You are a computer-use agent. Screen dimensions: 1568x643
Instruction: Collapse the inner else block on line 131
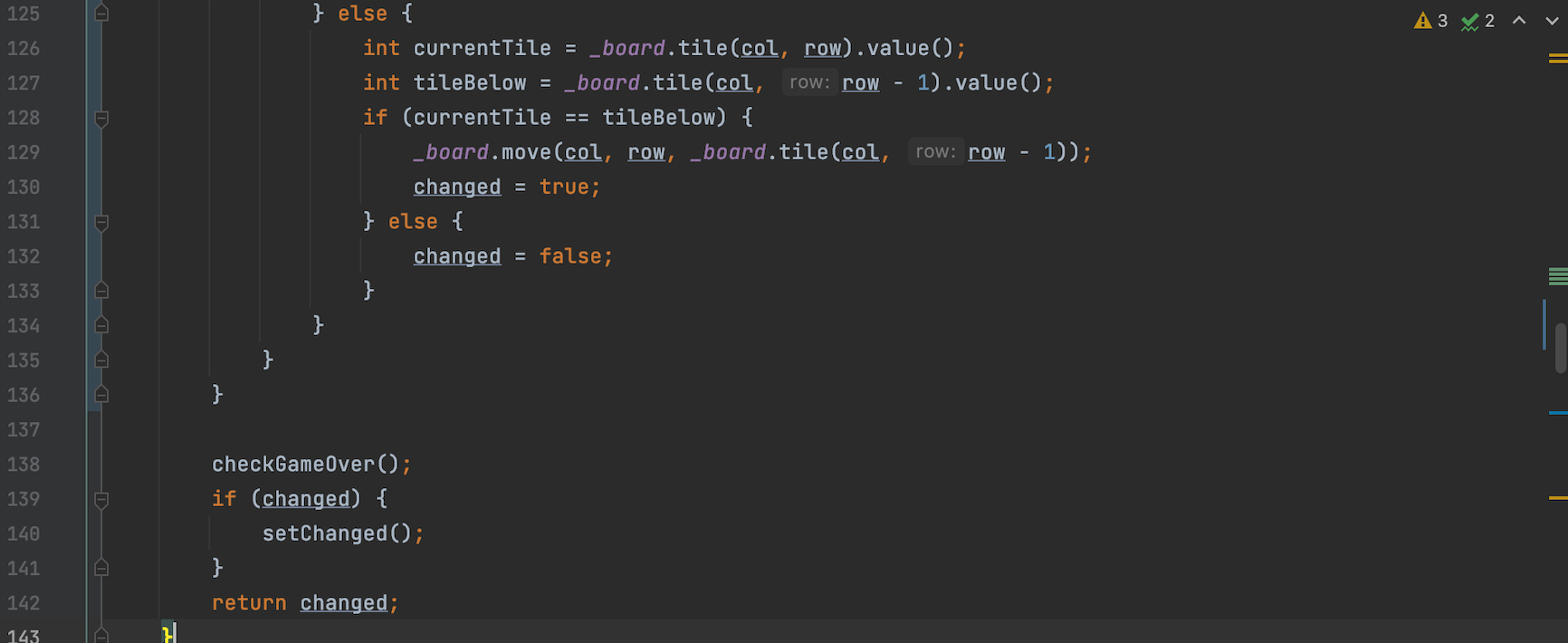tap(101, 223)
